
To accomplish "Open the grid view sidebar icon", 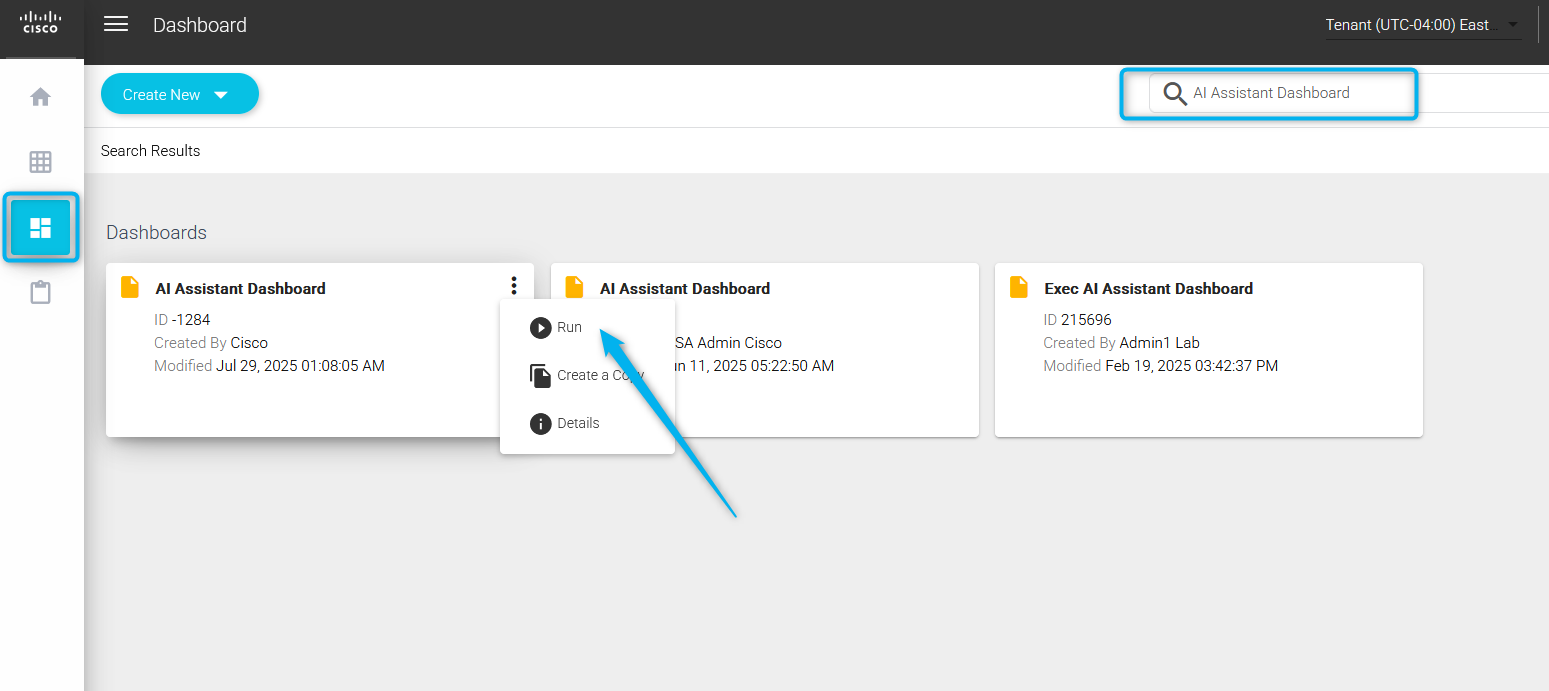I will click(x=40, y=162).
